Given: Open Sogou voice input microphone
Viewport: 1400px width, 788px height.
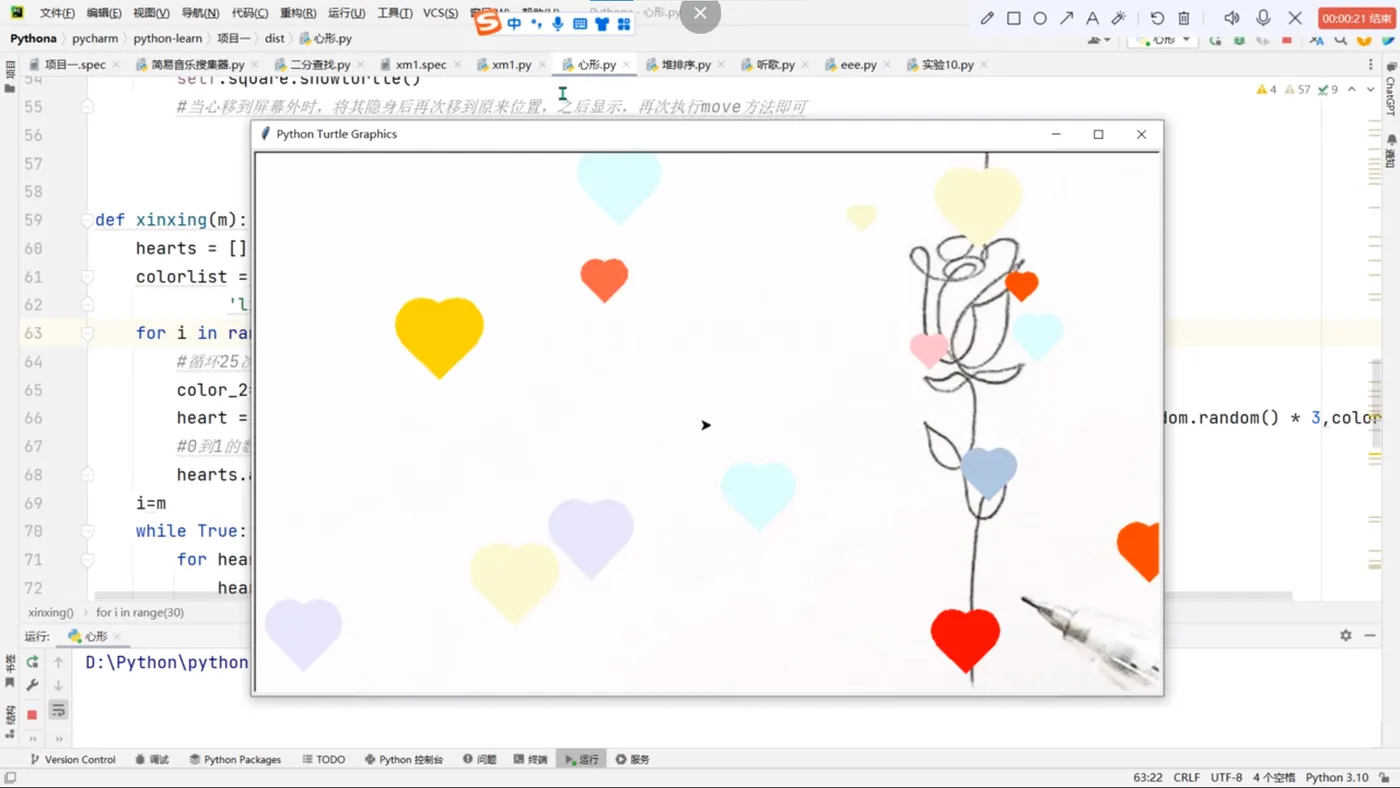Looking at the screenshot, I should (x=558, y=23).
